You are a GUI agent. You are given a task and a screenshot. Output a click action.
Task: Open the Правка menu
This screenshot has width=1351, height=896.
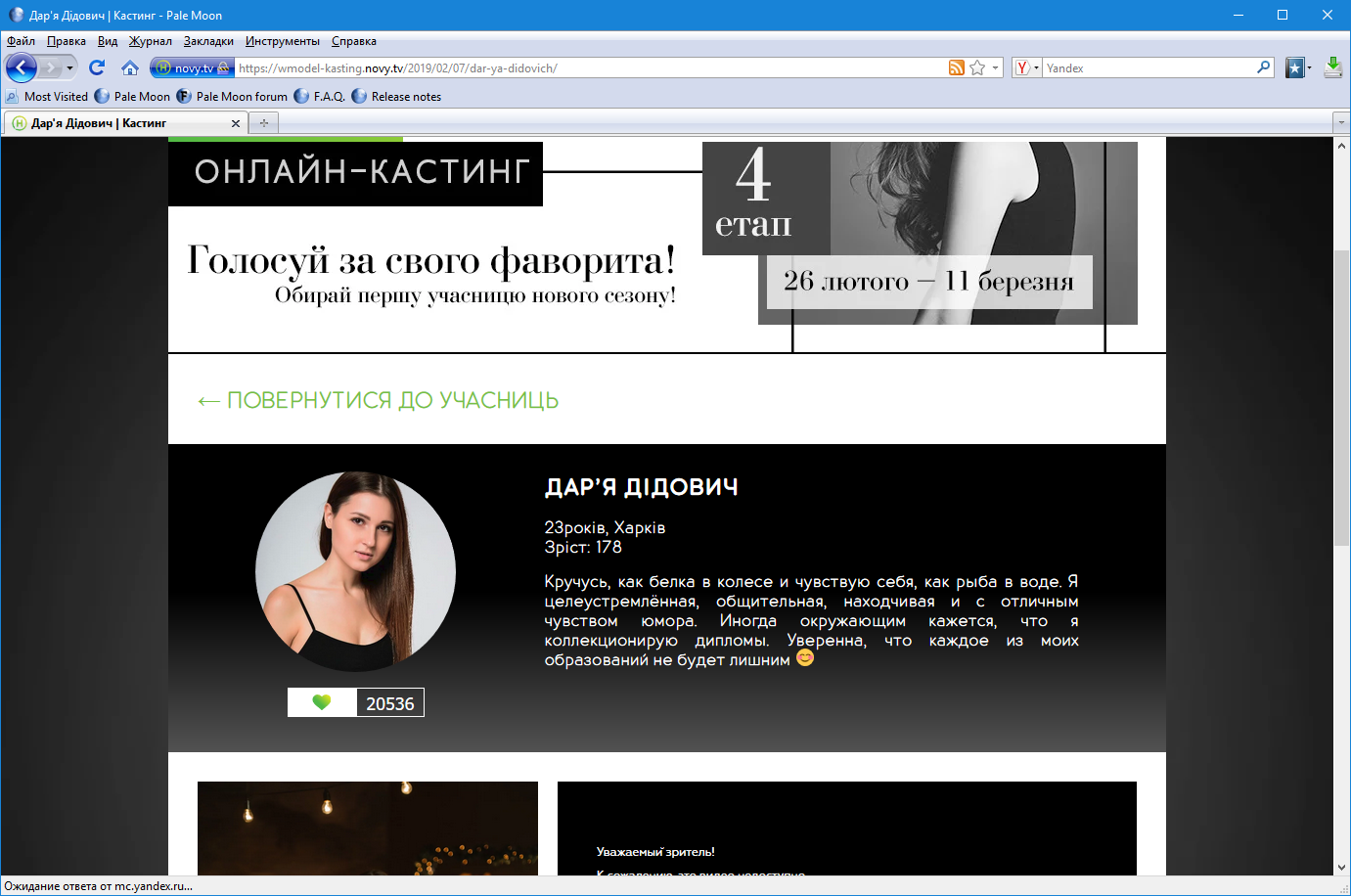pyautogui.click(x=67, y=41)
